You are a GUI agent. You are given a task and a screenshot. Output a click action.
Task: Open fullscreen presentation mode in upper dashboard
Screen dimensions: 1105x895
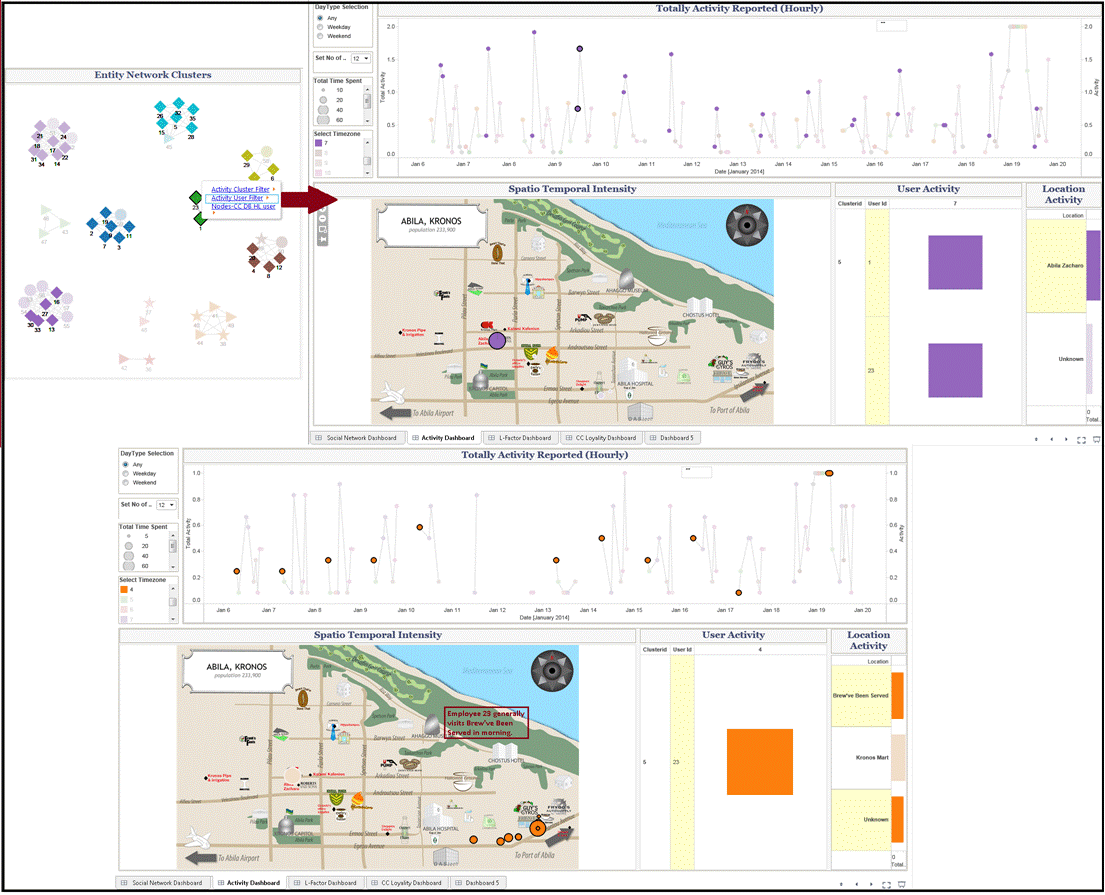1081,439
